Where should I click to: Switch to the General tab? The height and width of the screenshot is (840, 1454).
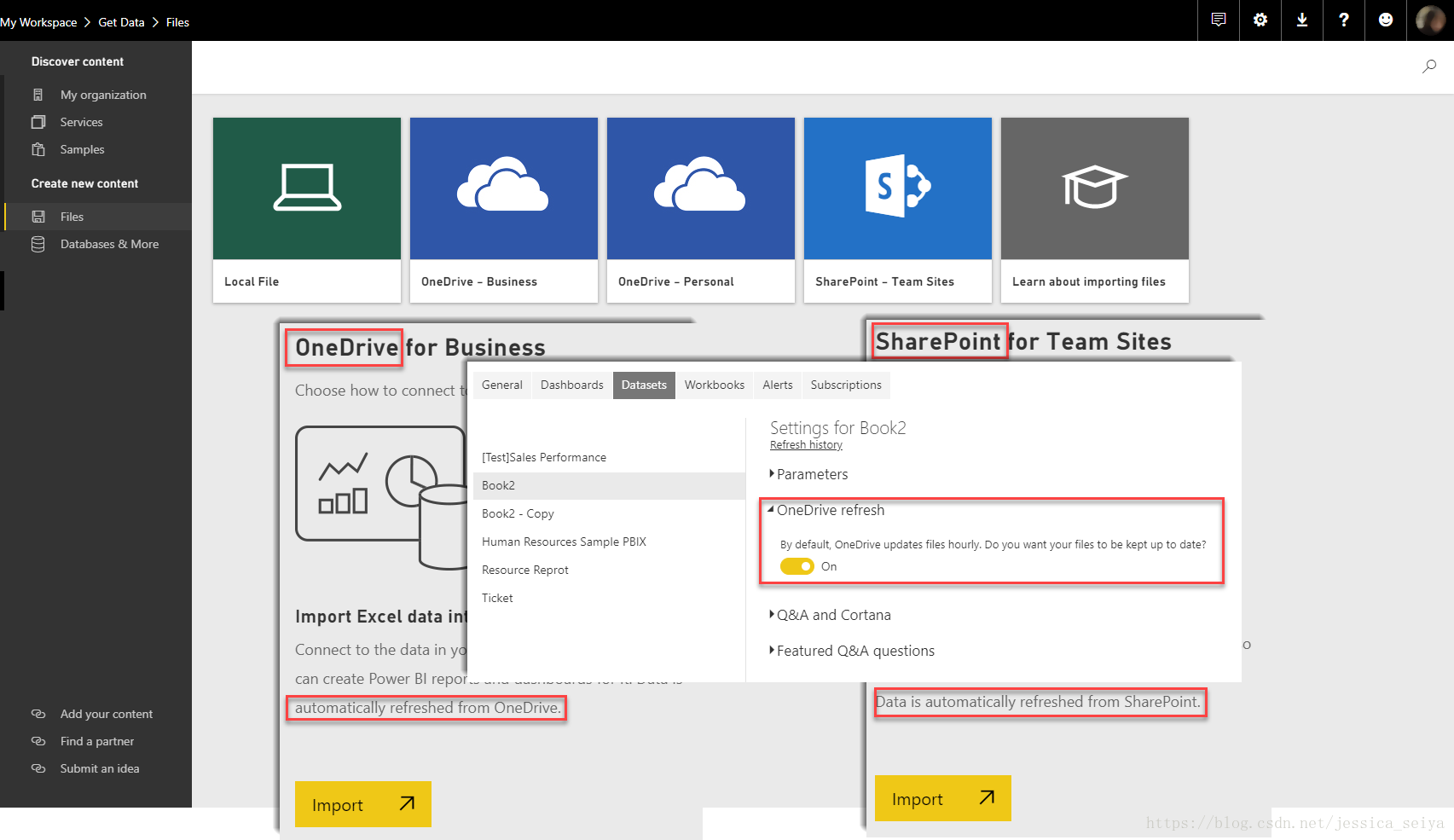[502, 385]
